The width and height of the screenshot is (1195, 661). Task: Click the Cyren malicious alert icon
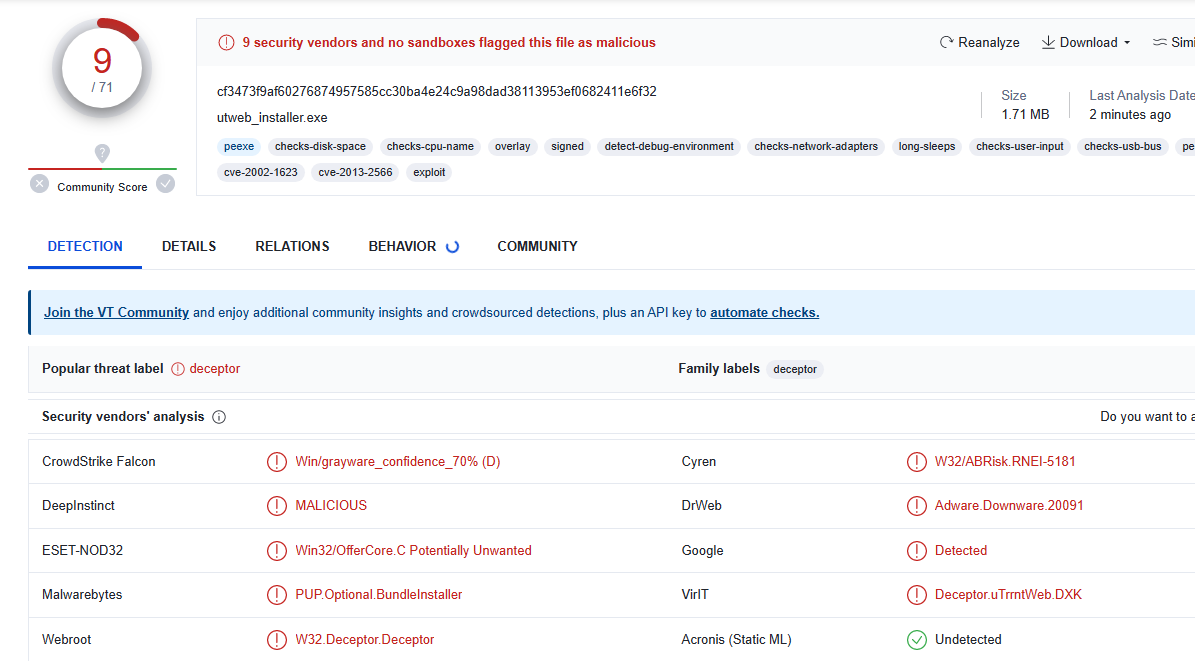(917, 462)
